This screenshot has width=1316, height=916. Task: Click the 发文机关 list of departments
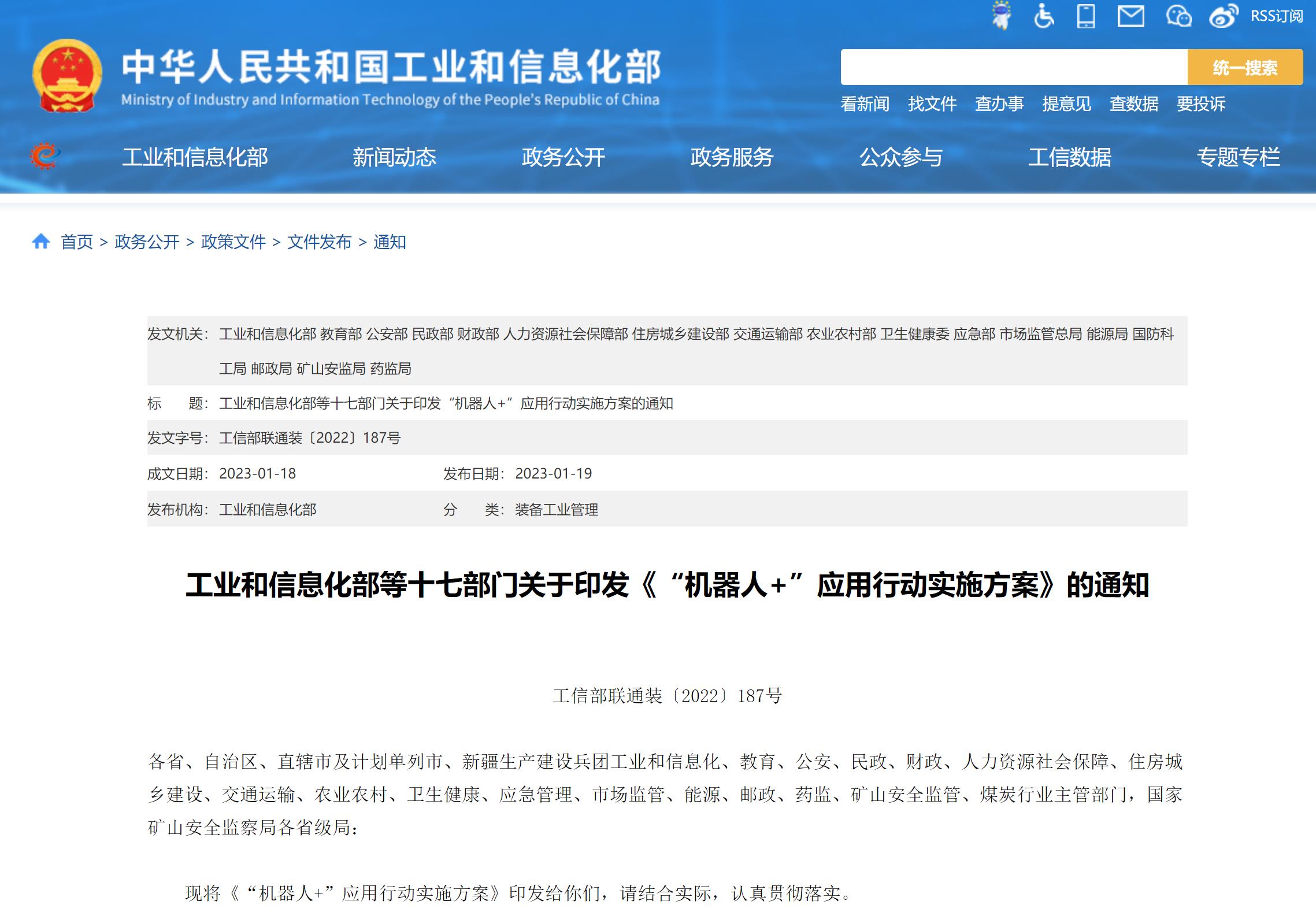click(x=696, y=351)
